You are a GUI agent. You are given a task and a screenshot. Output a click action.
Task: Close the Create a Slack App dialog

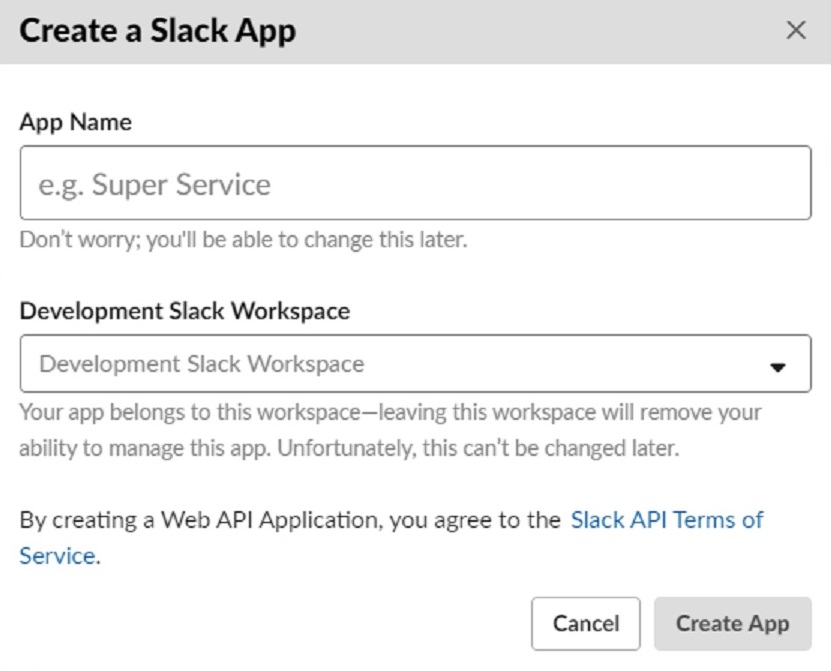click(x=796, y=31)
